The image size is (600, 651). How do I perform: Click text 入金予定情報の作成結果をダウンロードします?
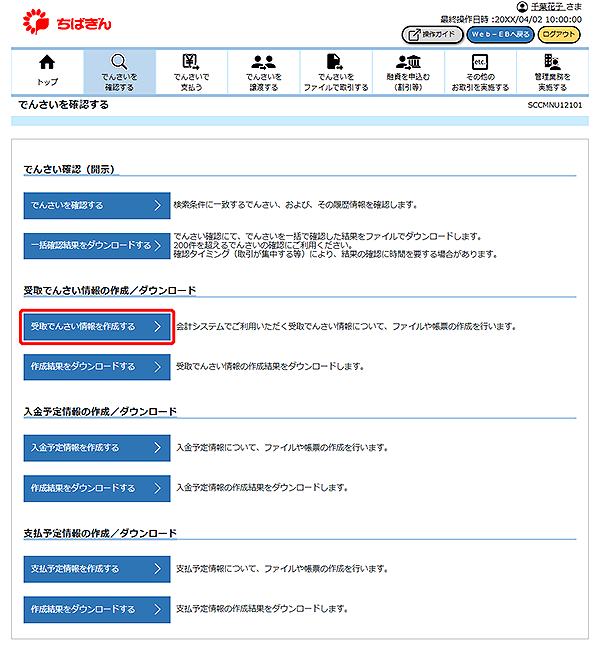262,487
